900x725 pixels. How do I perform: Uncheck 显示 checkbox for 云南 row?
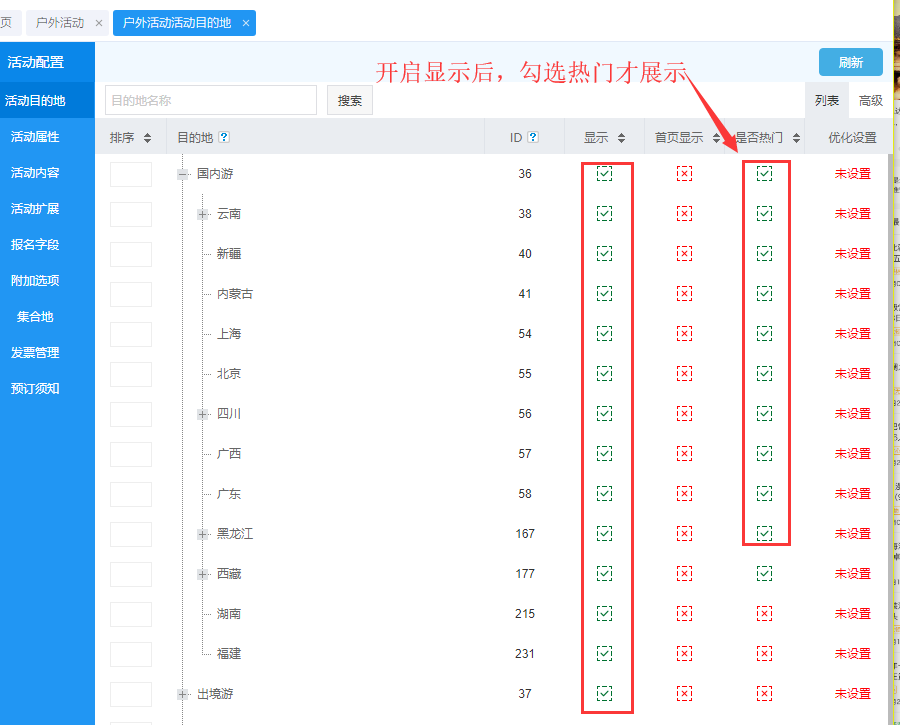[x=604, y=214]
